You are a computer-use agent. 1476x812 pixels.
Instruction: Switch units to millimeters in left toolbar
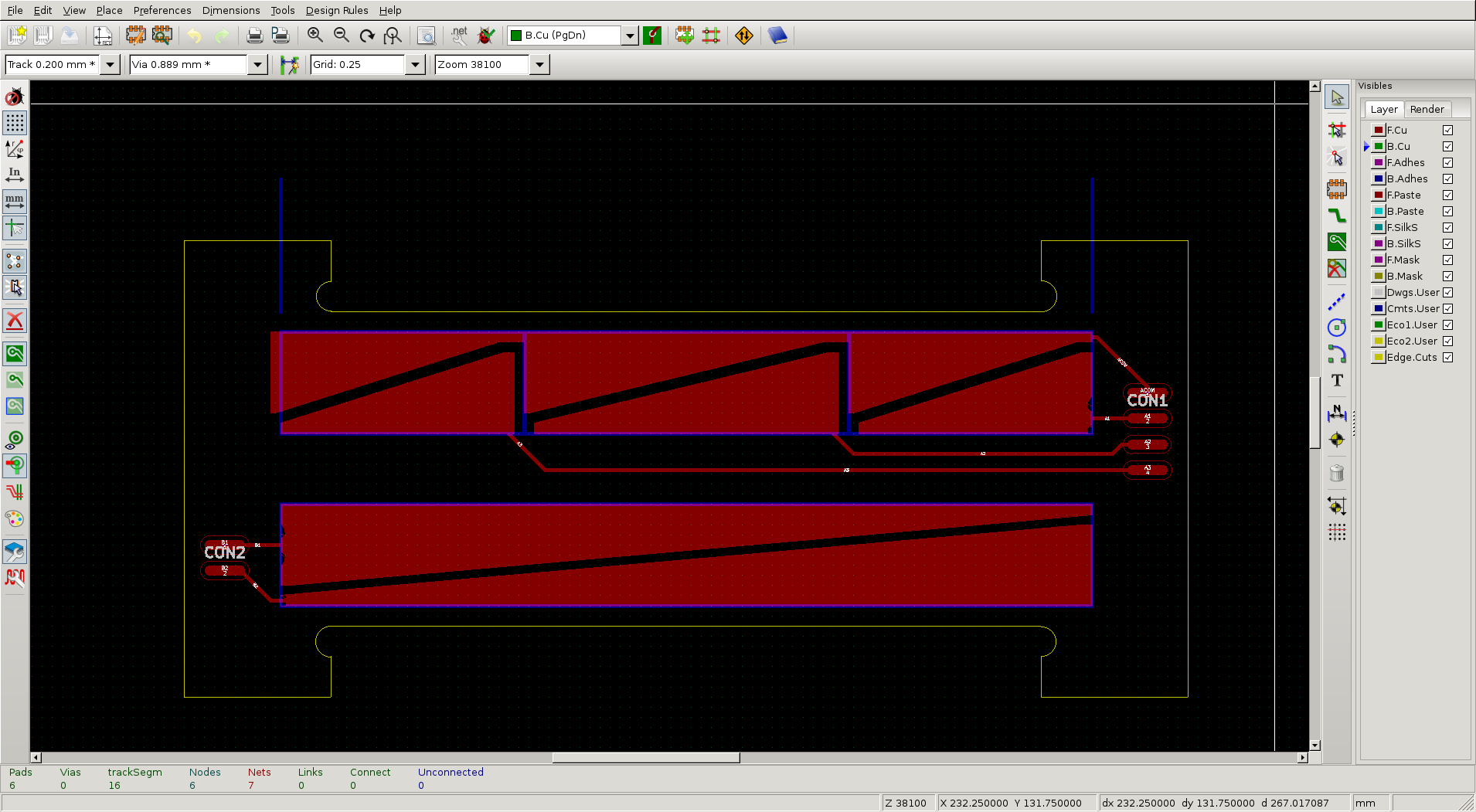click(x=15, y=202)
